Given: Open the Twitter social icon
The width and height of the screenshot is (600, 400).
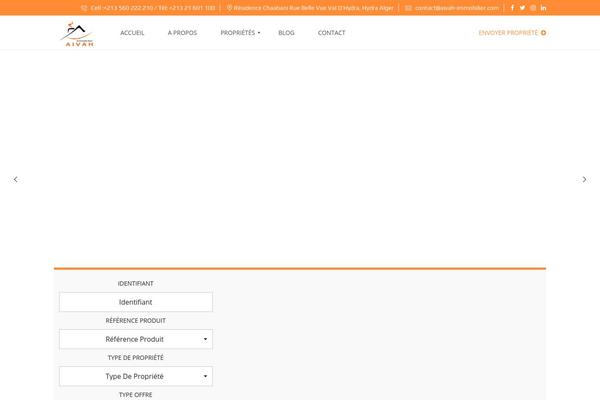Looking at the screenshot, I should tap(522, 7).
